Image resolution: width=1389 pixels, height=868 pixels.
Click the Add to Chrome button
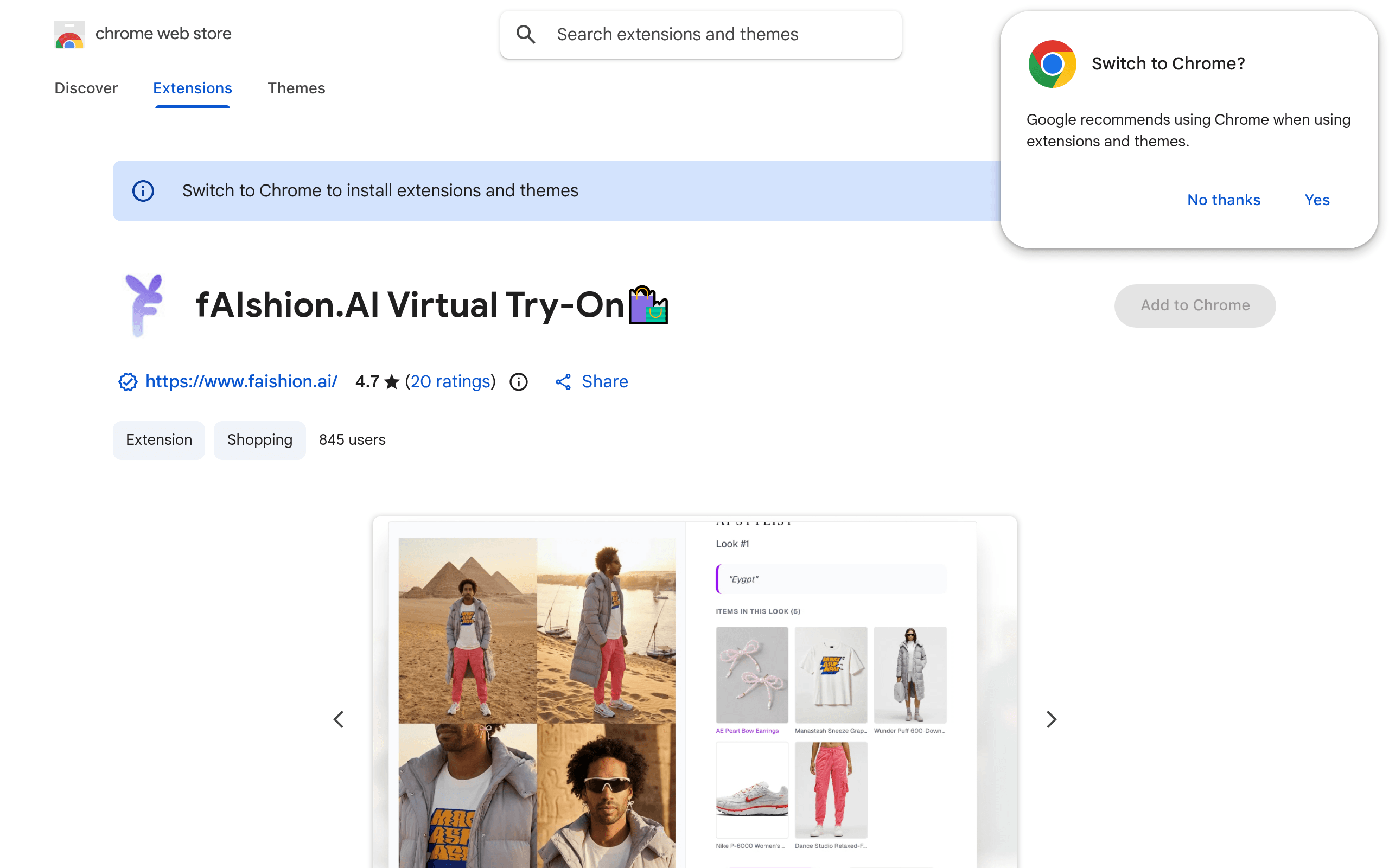click(1195, 305)
